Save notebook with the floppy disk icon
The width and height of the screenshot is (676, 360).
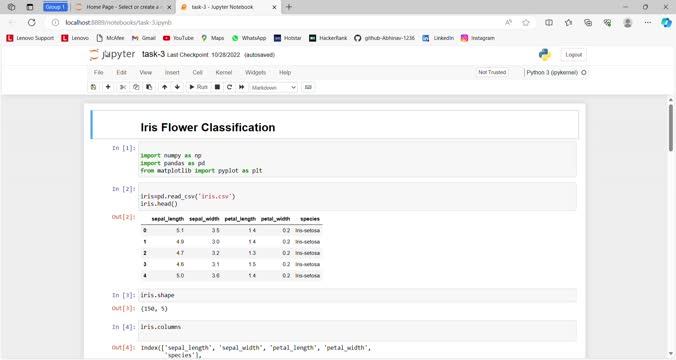point(94,87)
